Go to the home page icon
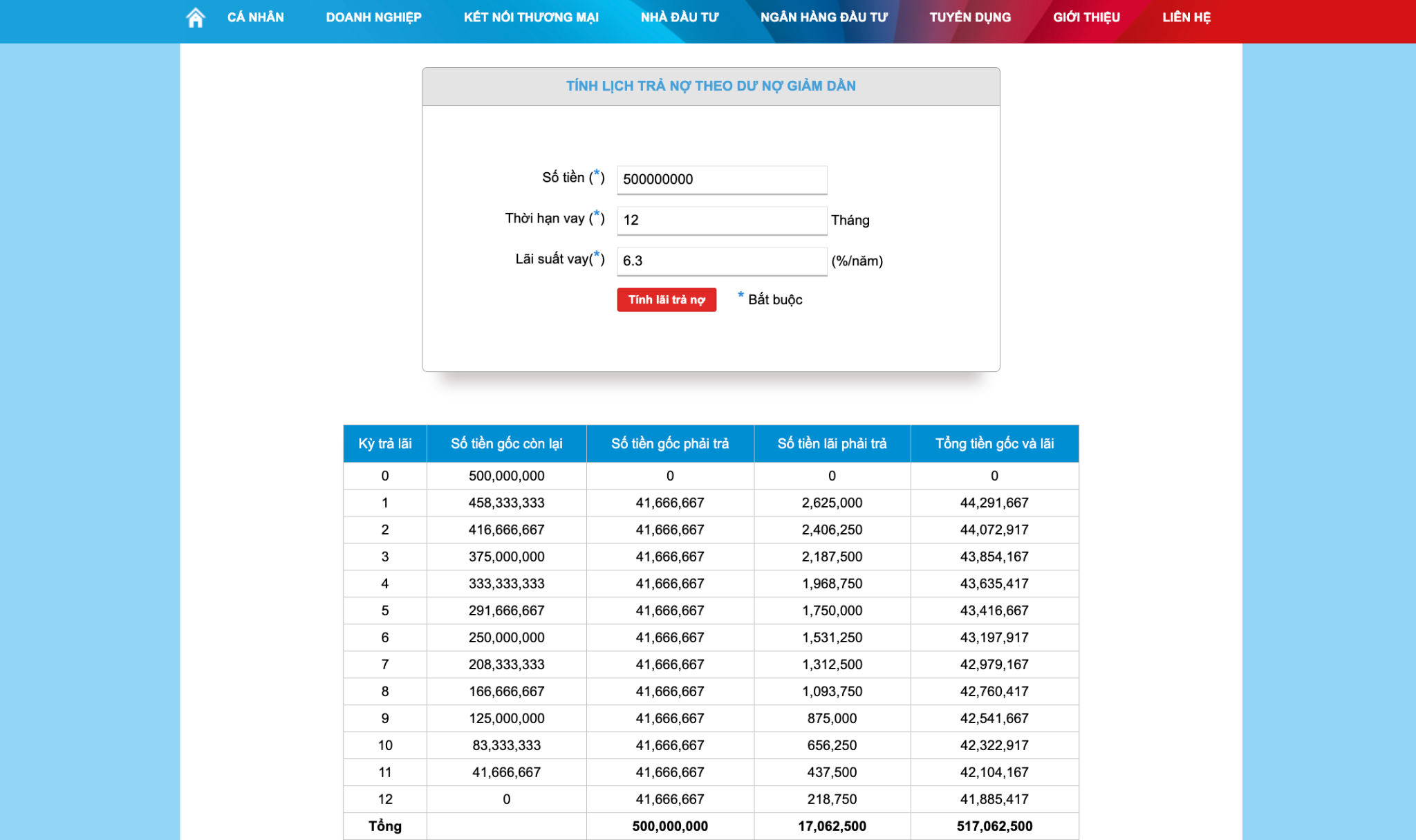This screenshot has height=840, width=1416. [196, 17]
